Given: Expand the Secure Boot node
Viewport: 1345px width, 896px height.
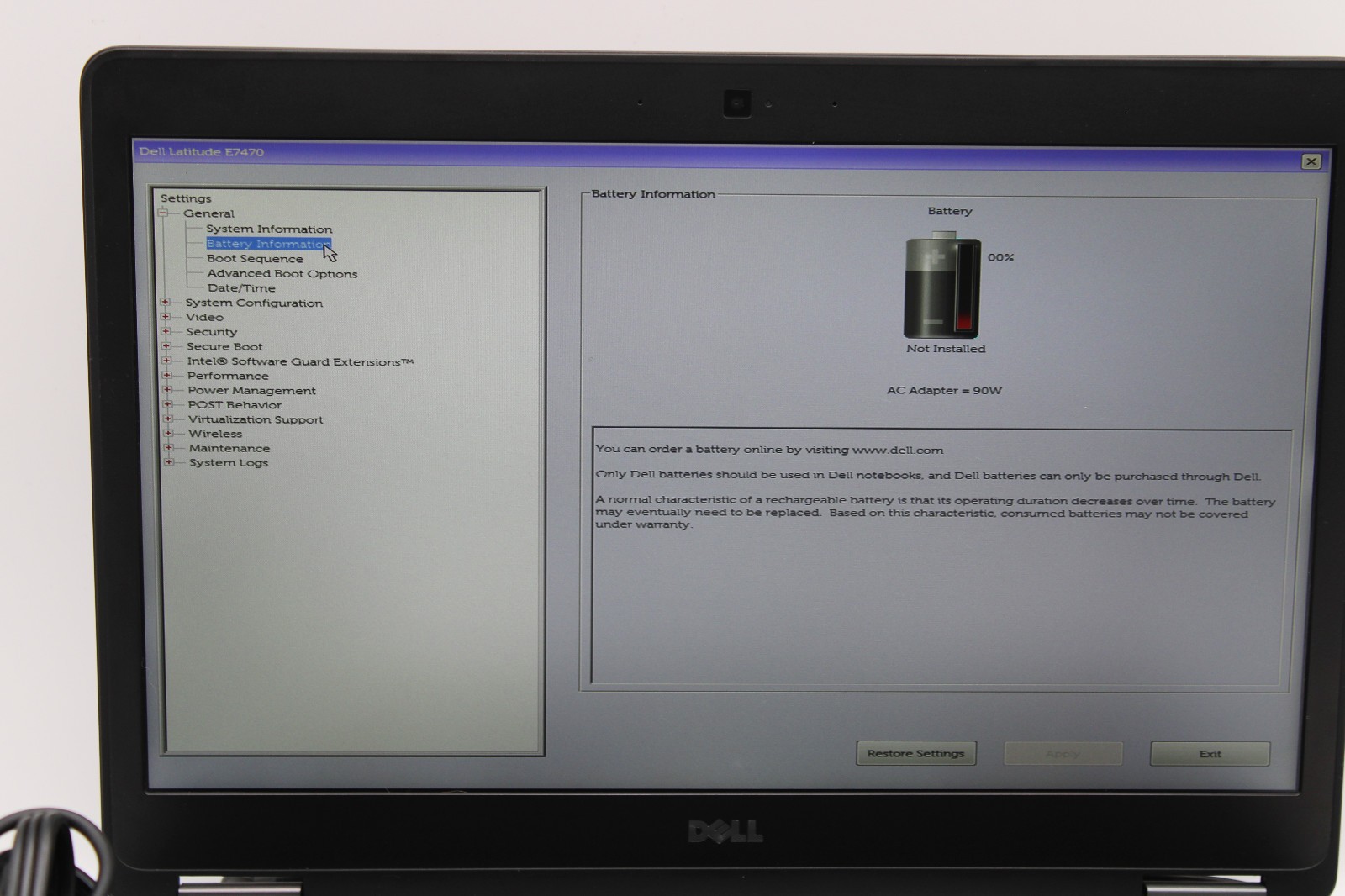Looking at the screenshot, I should [166, 345].
